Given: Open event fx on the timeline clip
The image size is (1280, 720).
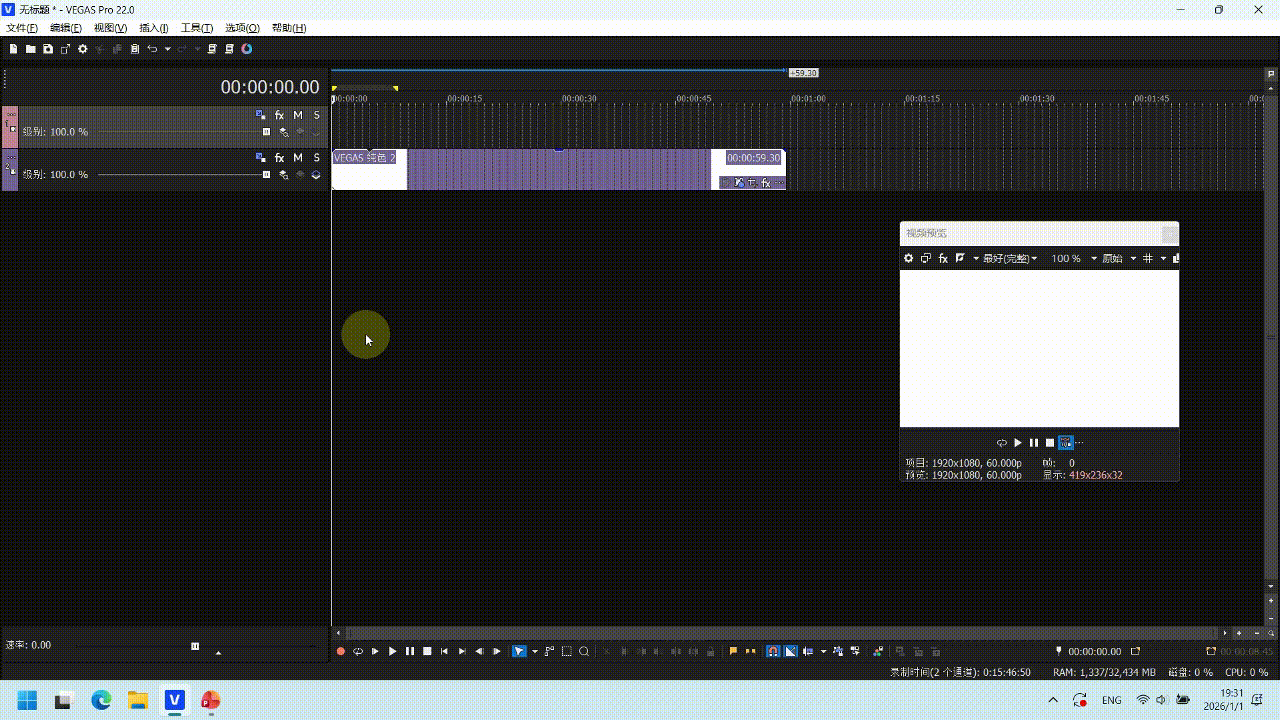Looking at the screenshot, I should point(766,183).
